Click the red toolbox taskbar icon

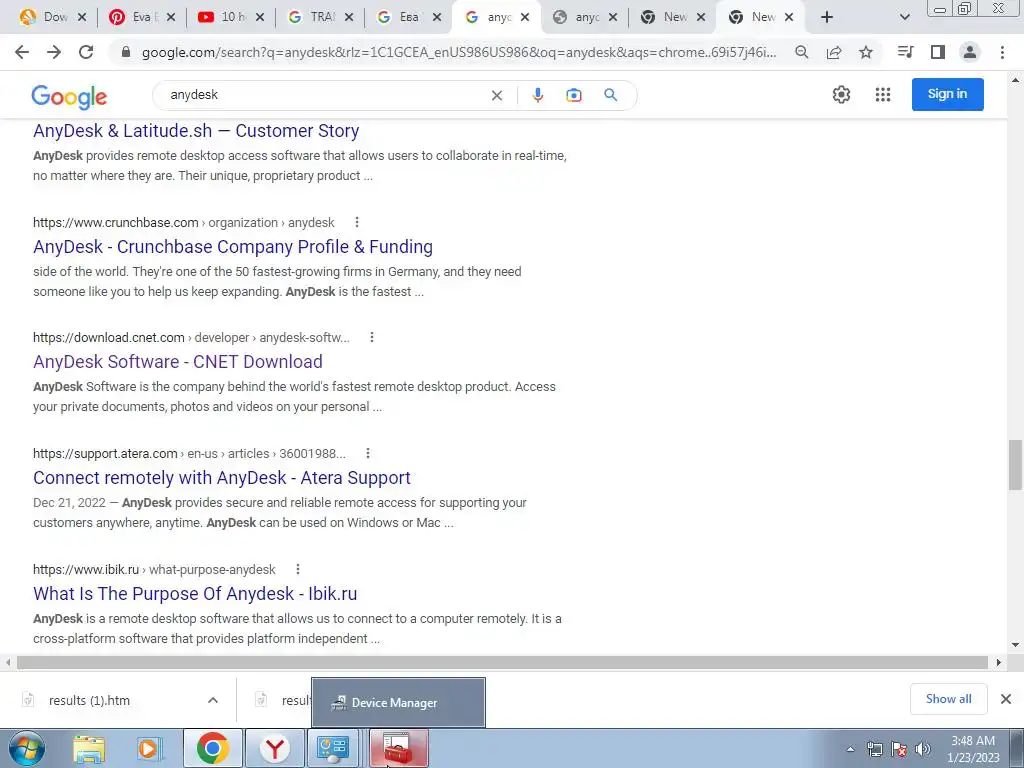(x=398, y=748)
